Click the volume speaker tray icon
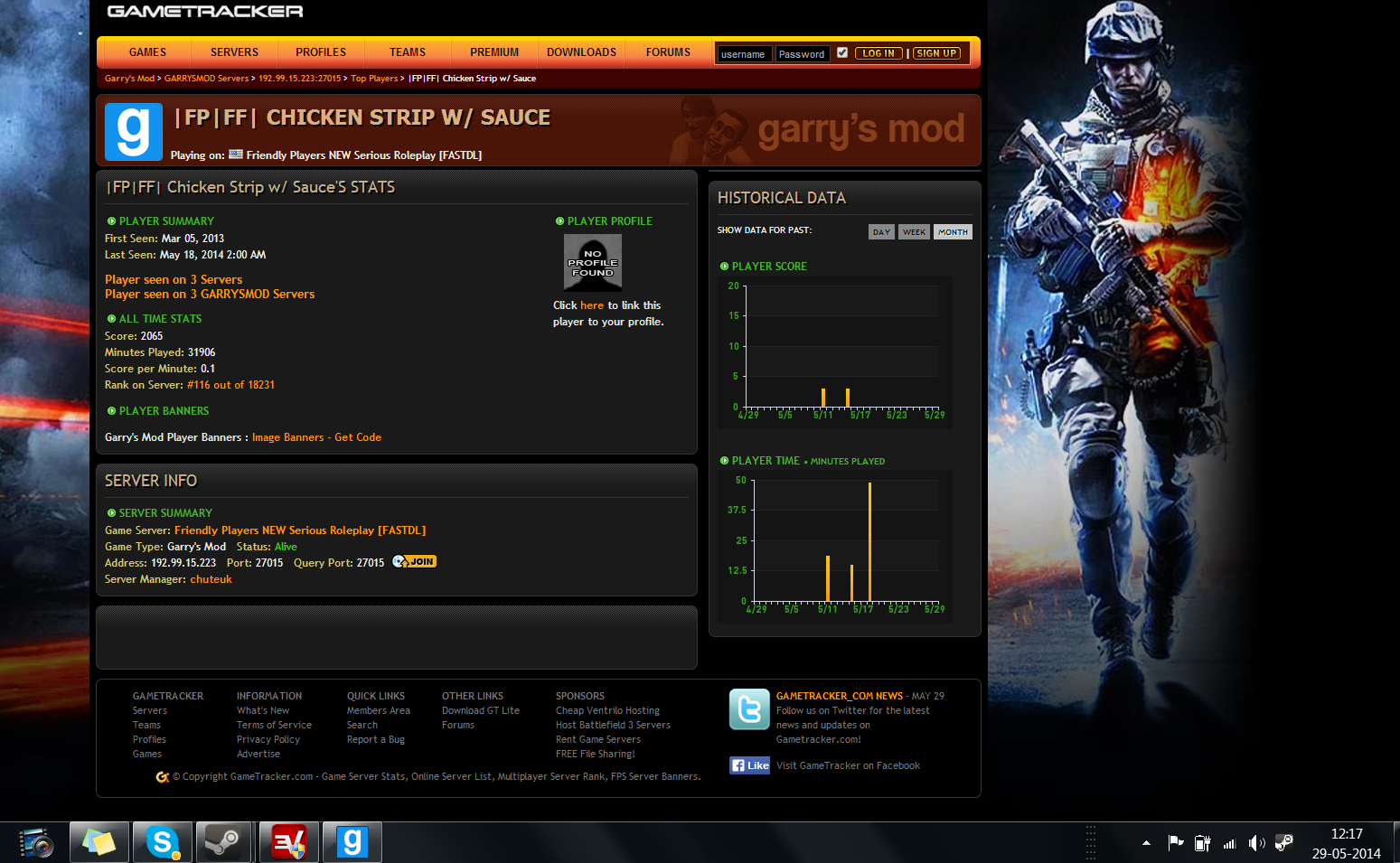1400x863 pixels. tap(1256, 843)
